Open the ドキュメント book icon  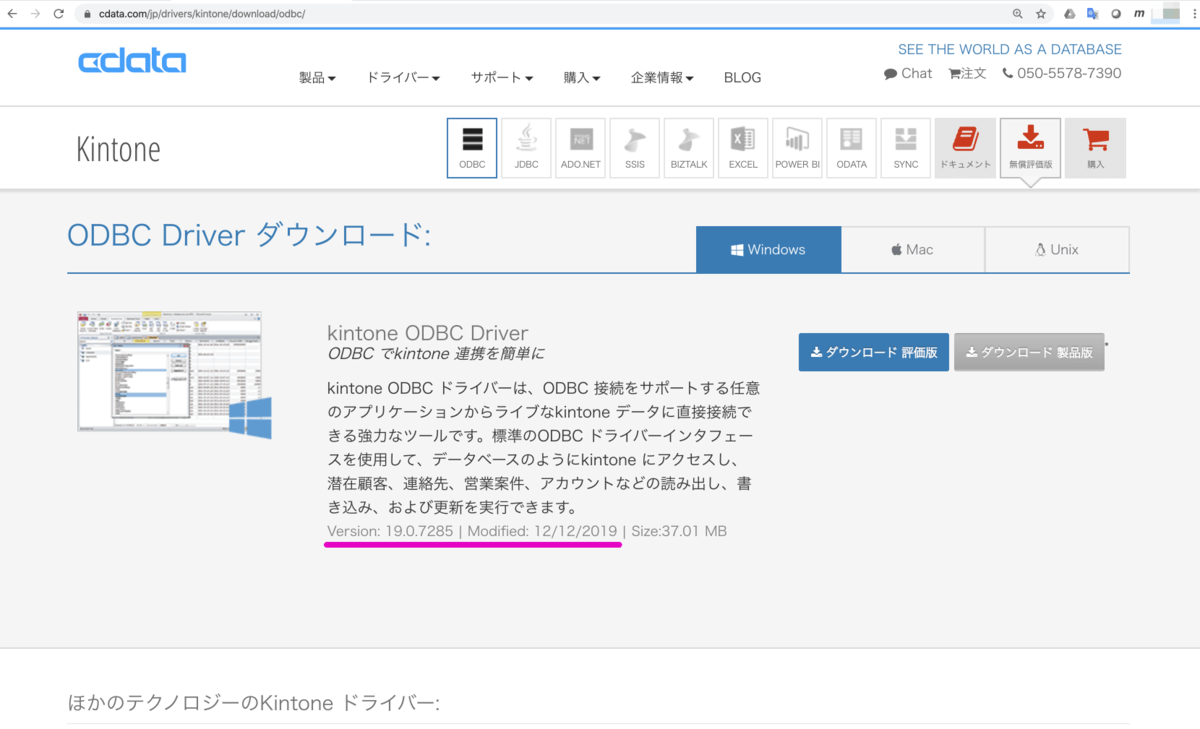pyautogui.click(x=965, y=148)
